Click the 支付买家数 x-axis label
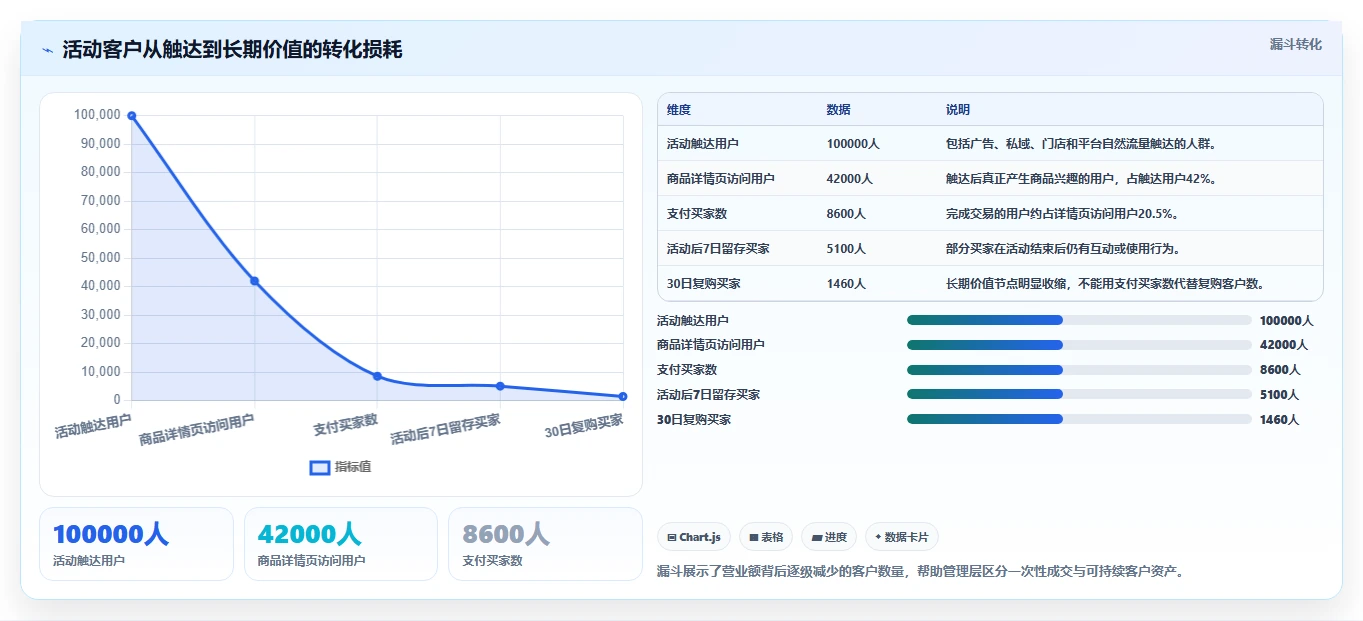1363x621 pixels. (x=345, y=424)
